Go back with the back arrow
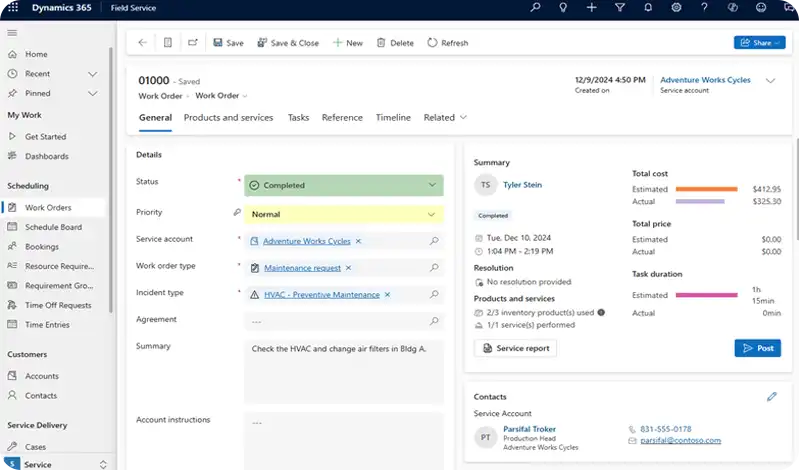This screenshot has height=470, width=799. [143, 43]
